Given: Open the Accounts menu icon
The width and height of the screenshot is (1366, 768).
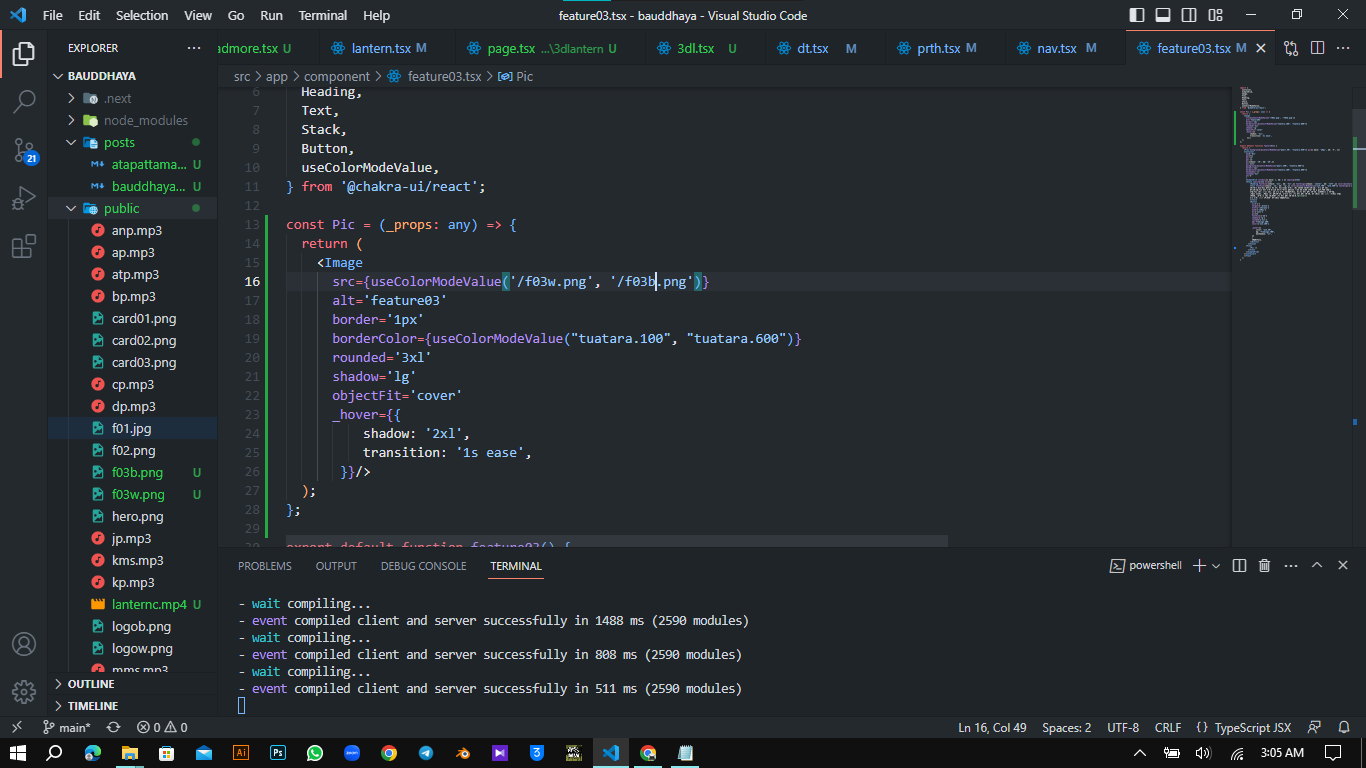Looking at the screenshot, I should (x=24, y=644).
